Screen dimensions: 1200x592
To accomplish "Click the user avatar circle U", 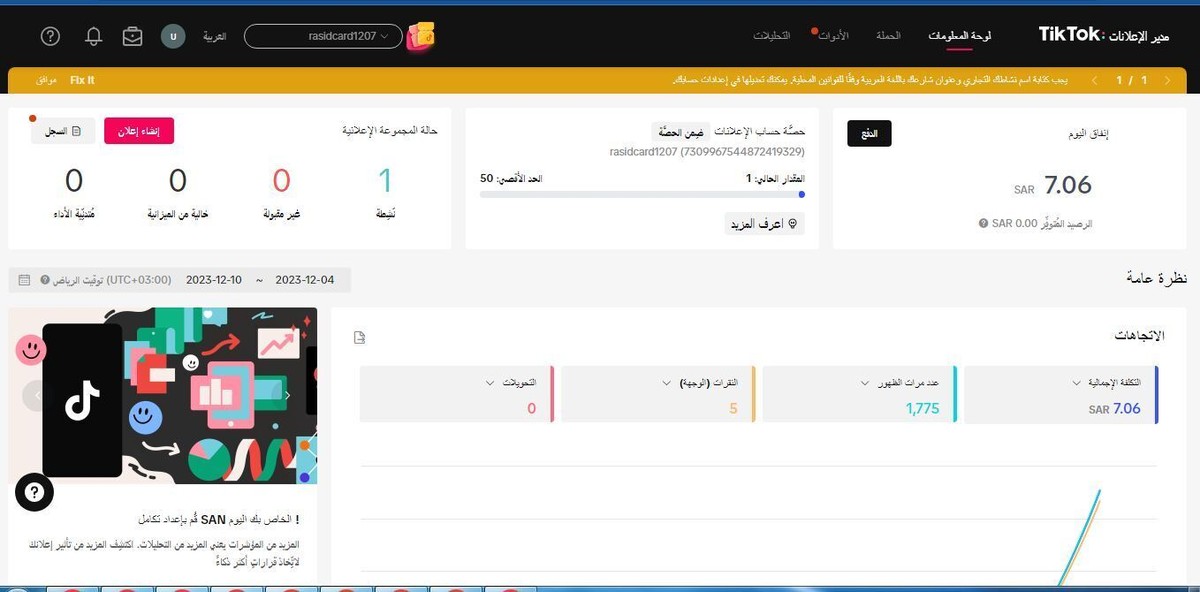I will point(172,36).
